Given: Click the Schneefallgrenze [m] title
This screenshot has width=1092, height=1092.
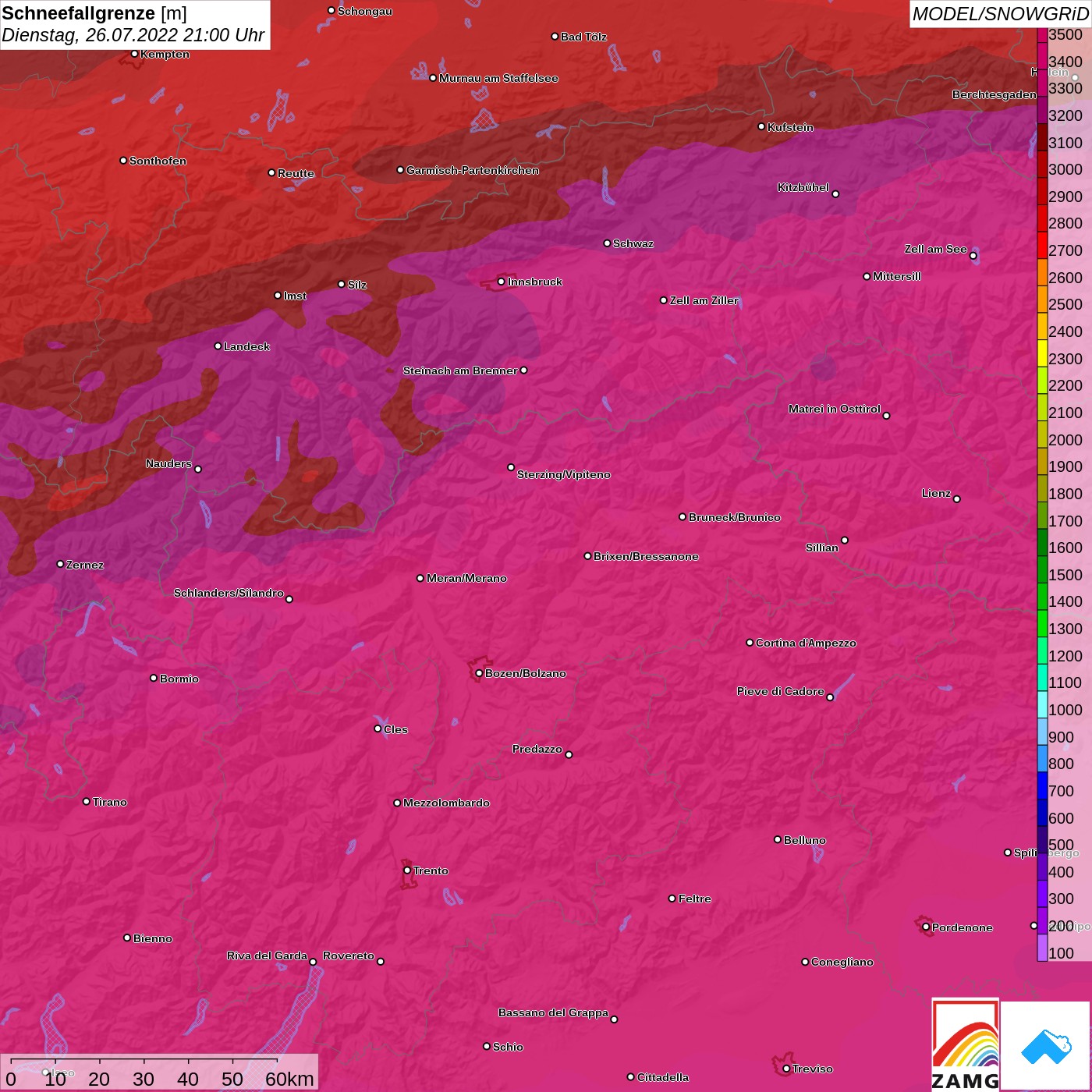Looking at the screenshot, I should pos(94,13).
